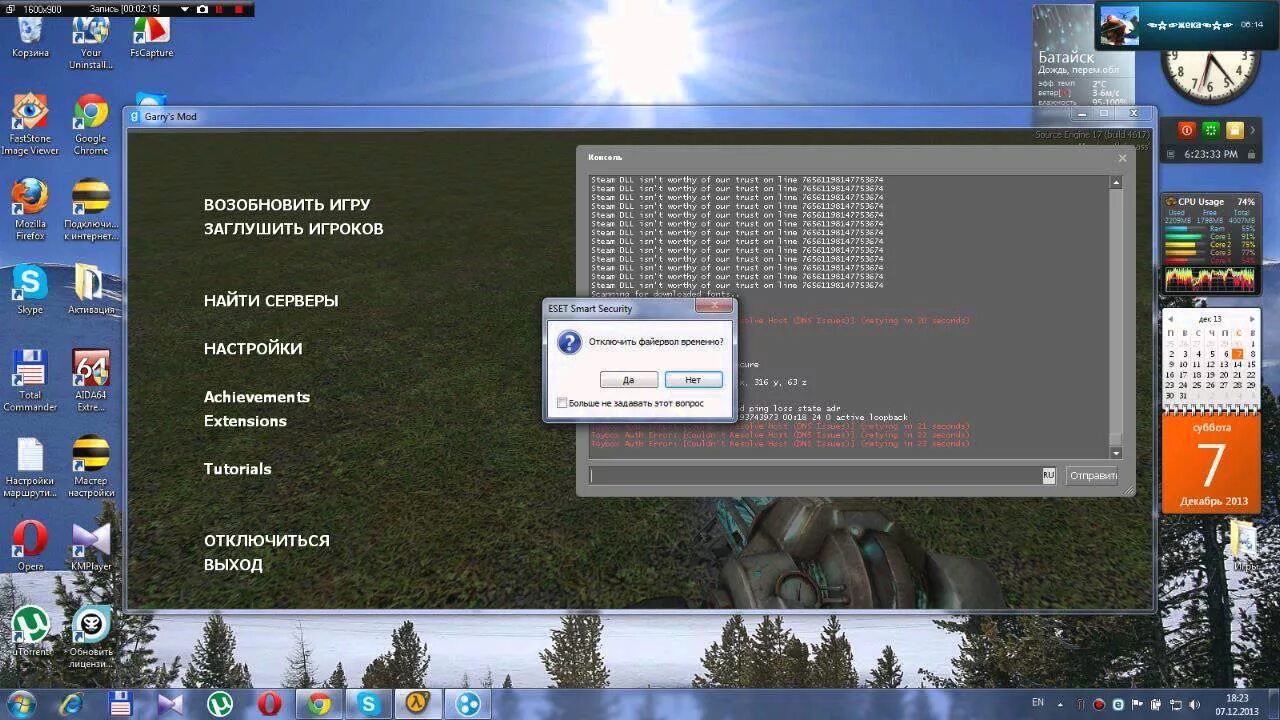Click the CPU Usage gadget title
Screen dimensions: 1280x720
click(1201, 201)
